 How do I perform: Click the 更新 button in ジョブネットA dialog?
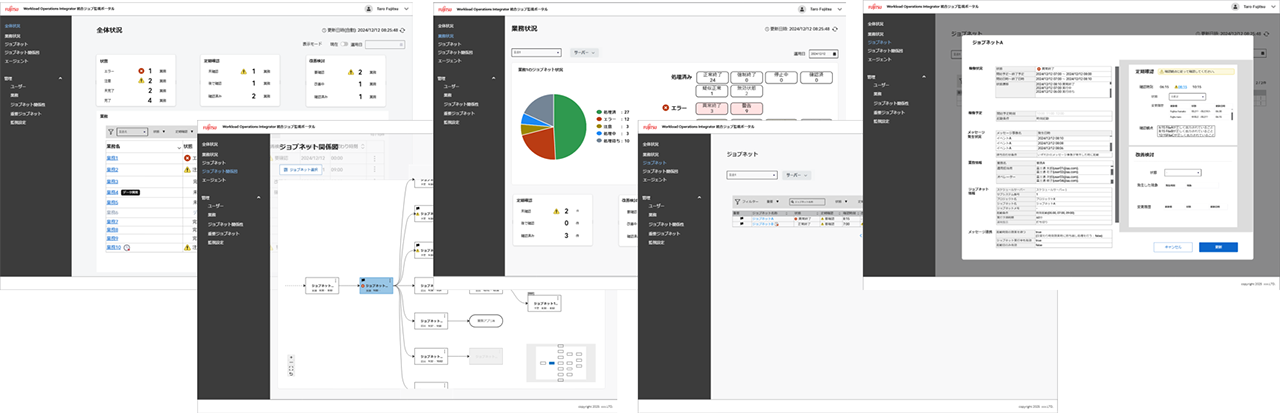coord(1217,246)
